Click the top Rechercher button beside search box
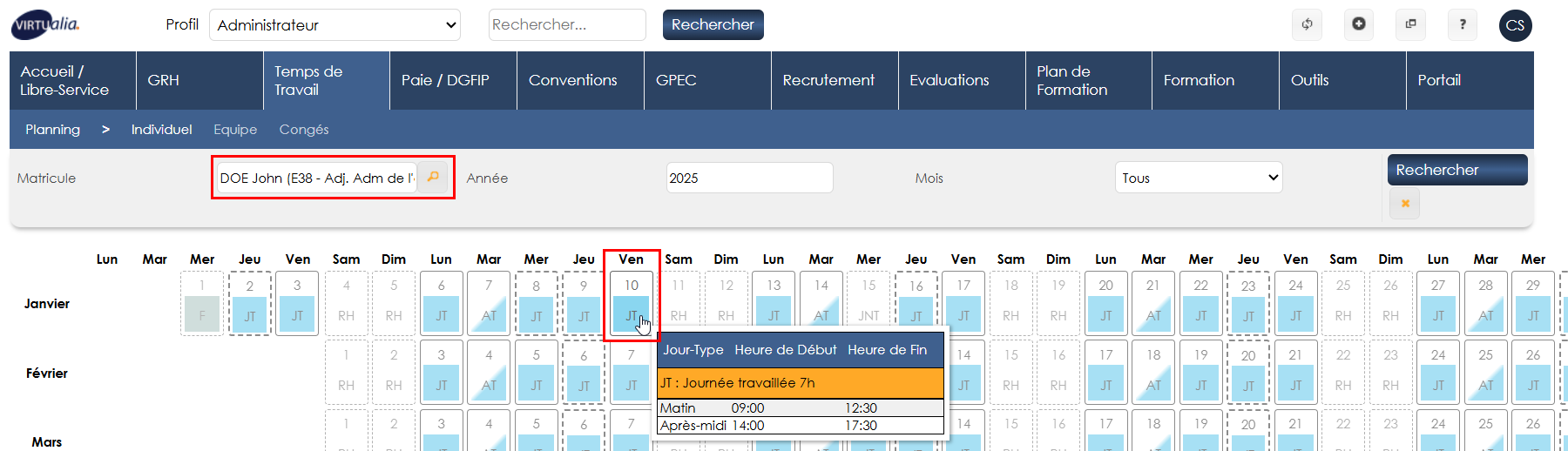Image resolution: width=1568 pixels, height=451 pixels. [713, 25]
